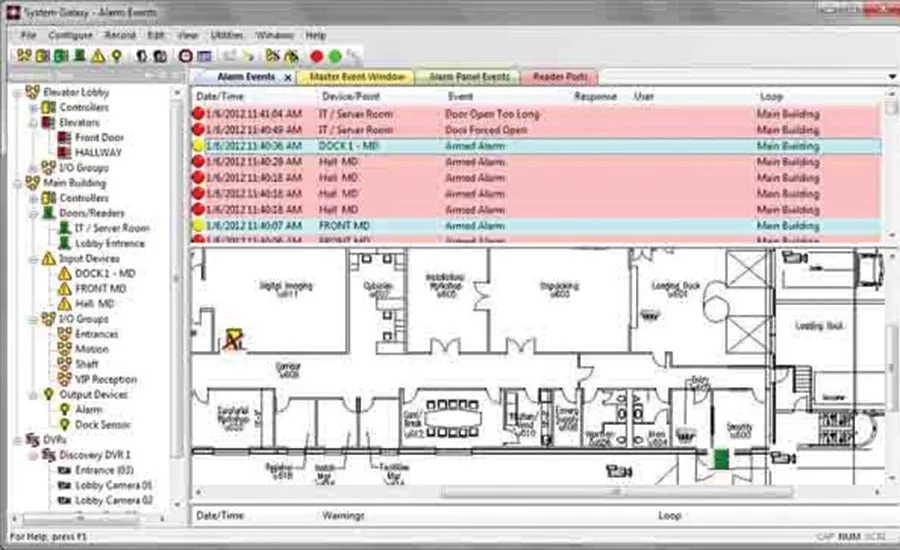Open the File menu
Screen dimensions: 900x550
(x=28, y=36)
